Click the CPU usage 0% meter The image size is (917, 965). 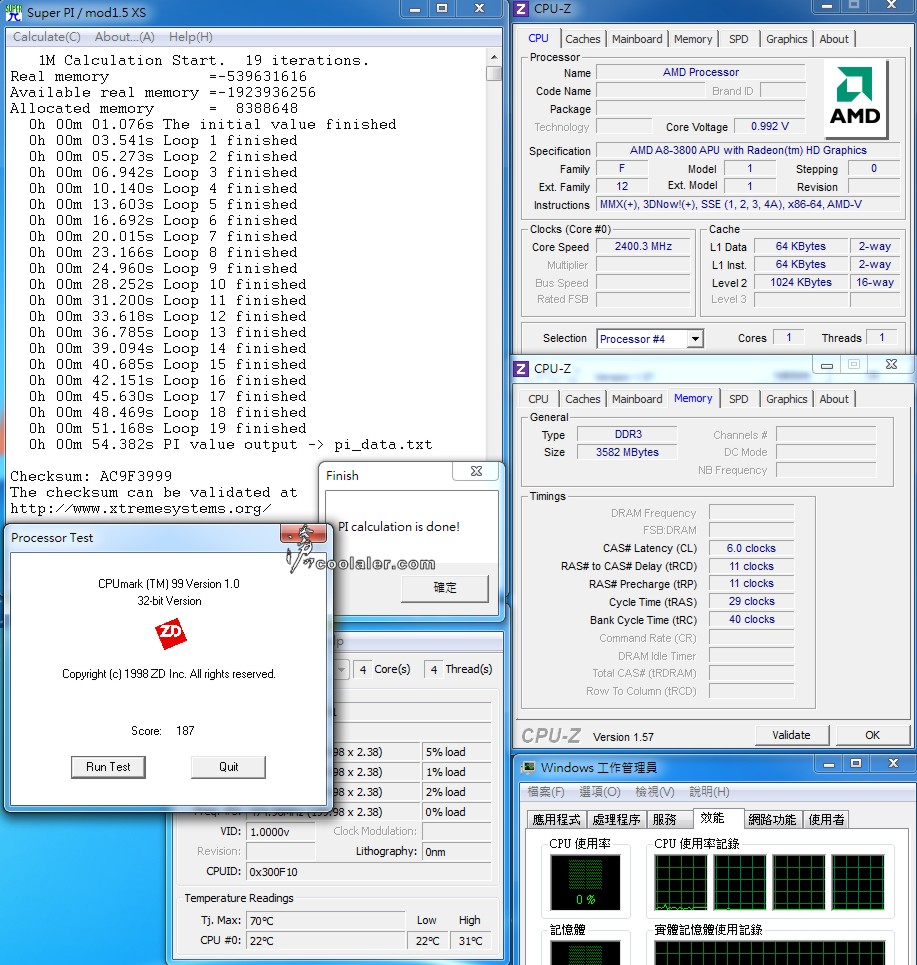pos(585,882)
